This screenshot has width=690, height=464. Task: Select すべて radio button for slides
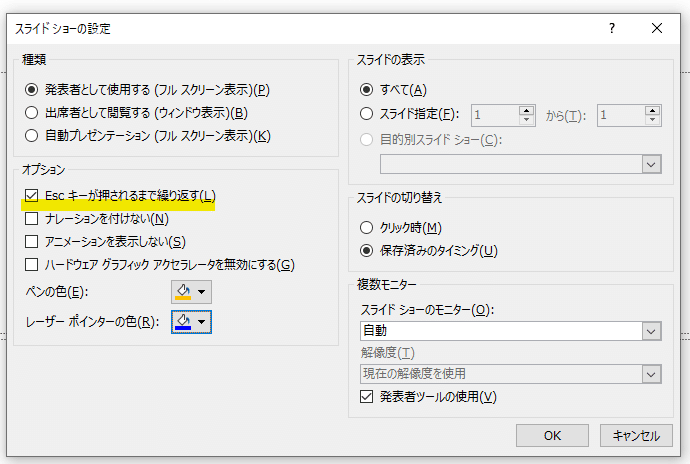click(366, 90)
